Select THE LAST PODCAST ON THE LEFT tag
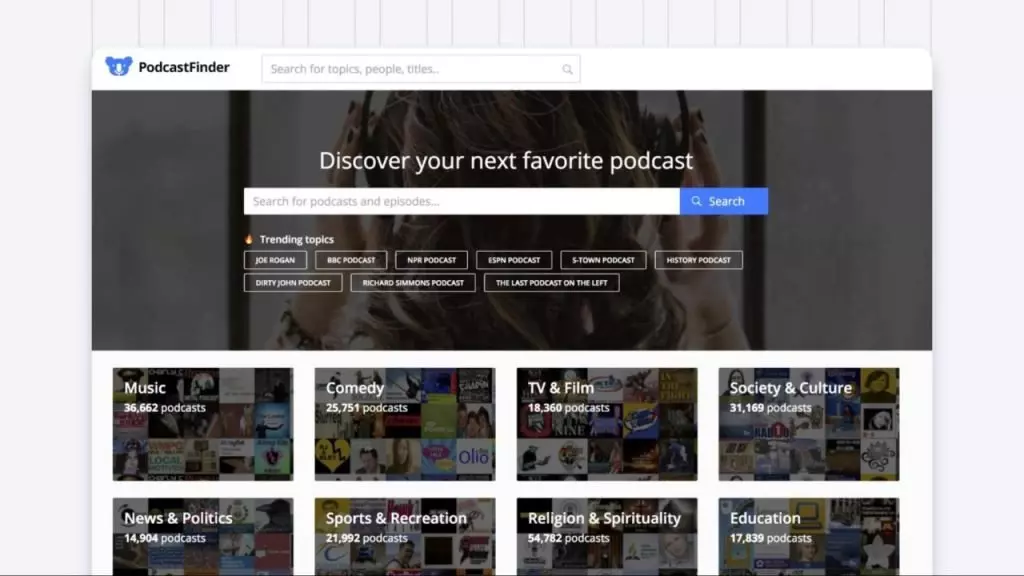Image resolution: width=1024 pixels, height=576 pixels. pos(552,283)
